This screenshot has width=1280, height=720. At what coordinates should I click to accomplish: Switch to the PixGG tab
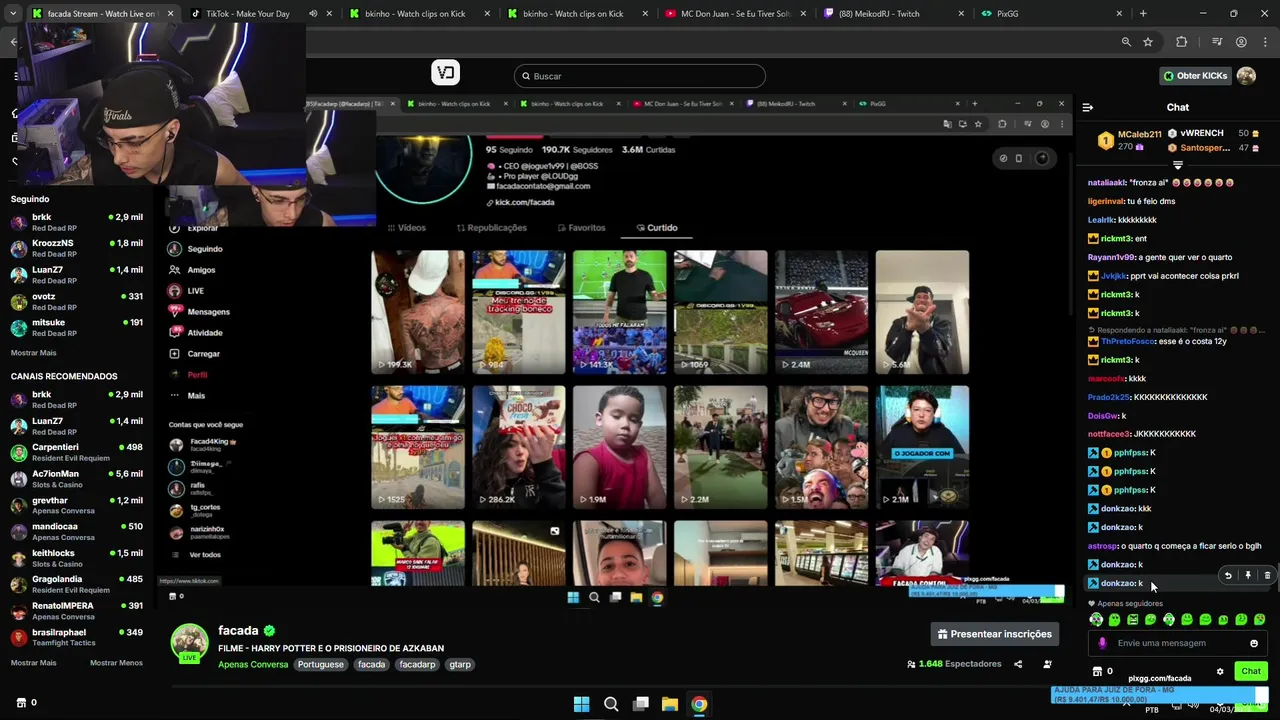(1050, 14)
